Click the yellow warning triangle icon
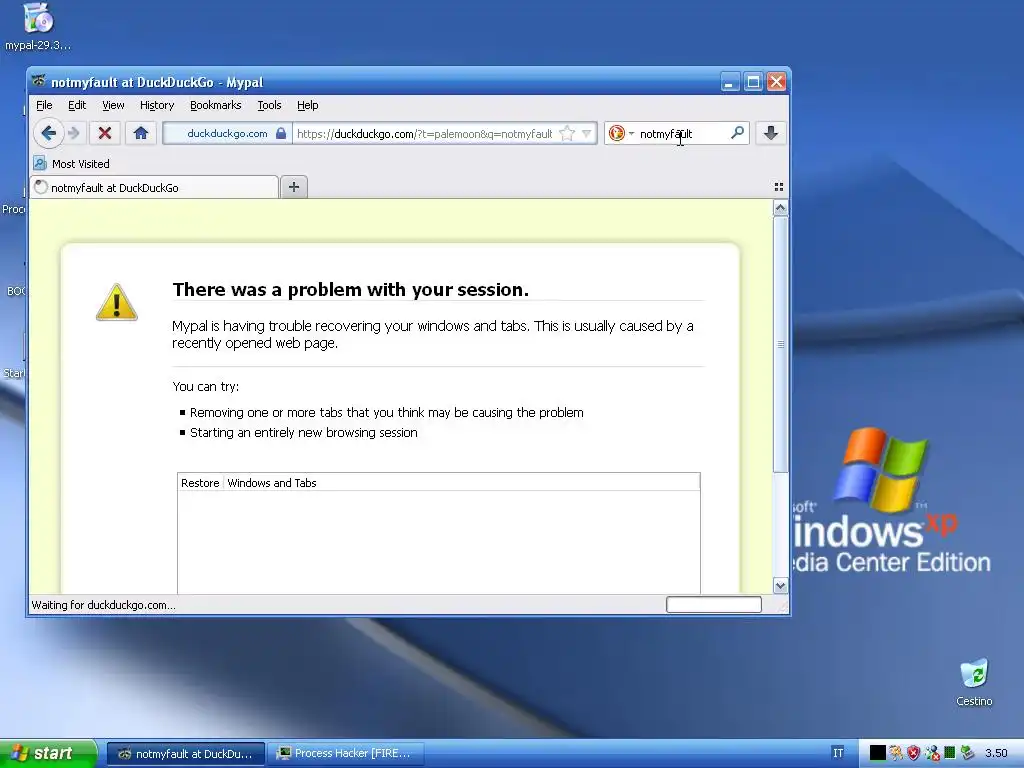 pos(117,302)
